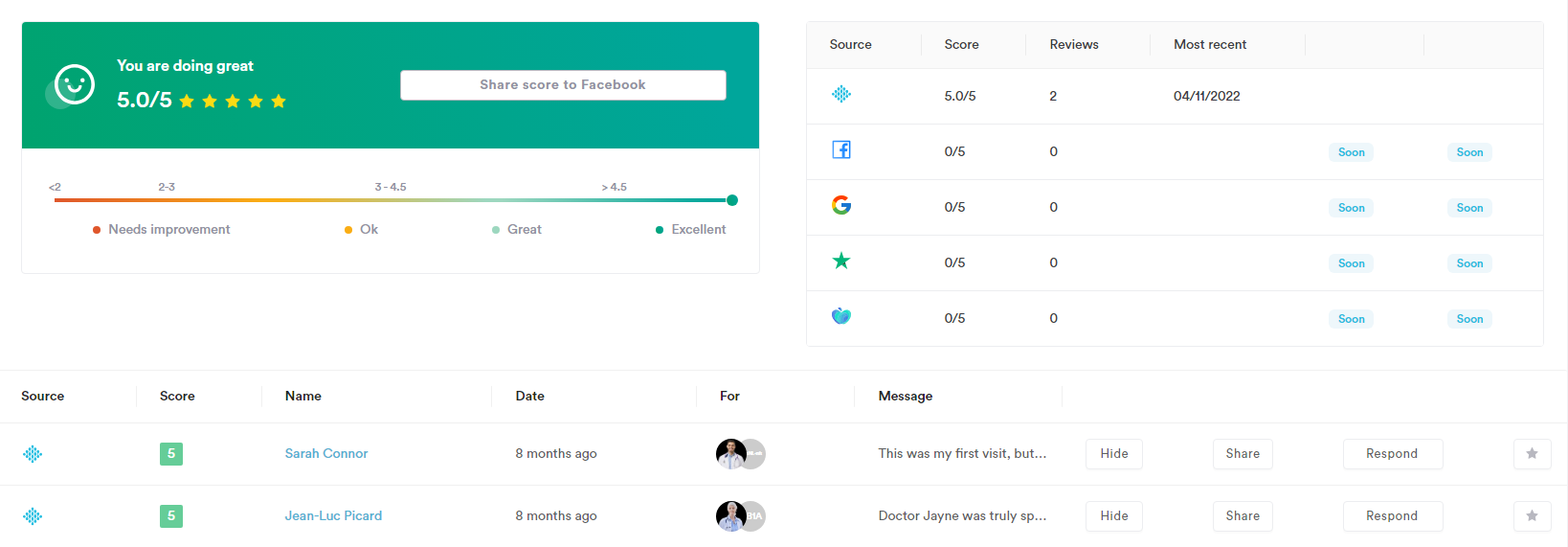Share Jean-Luc Picard's review
Image resolution: width=1568 pixels, height=547 pixels.
(x=1242, y=516)
